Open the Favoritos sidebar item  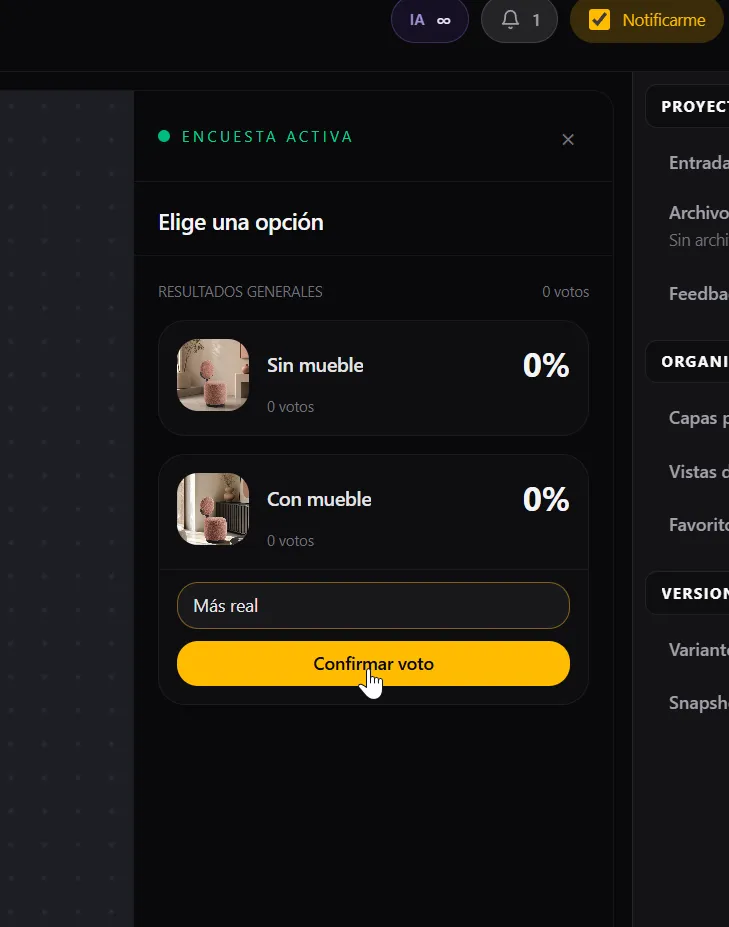pos(698,525)
